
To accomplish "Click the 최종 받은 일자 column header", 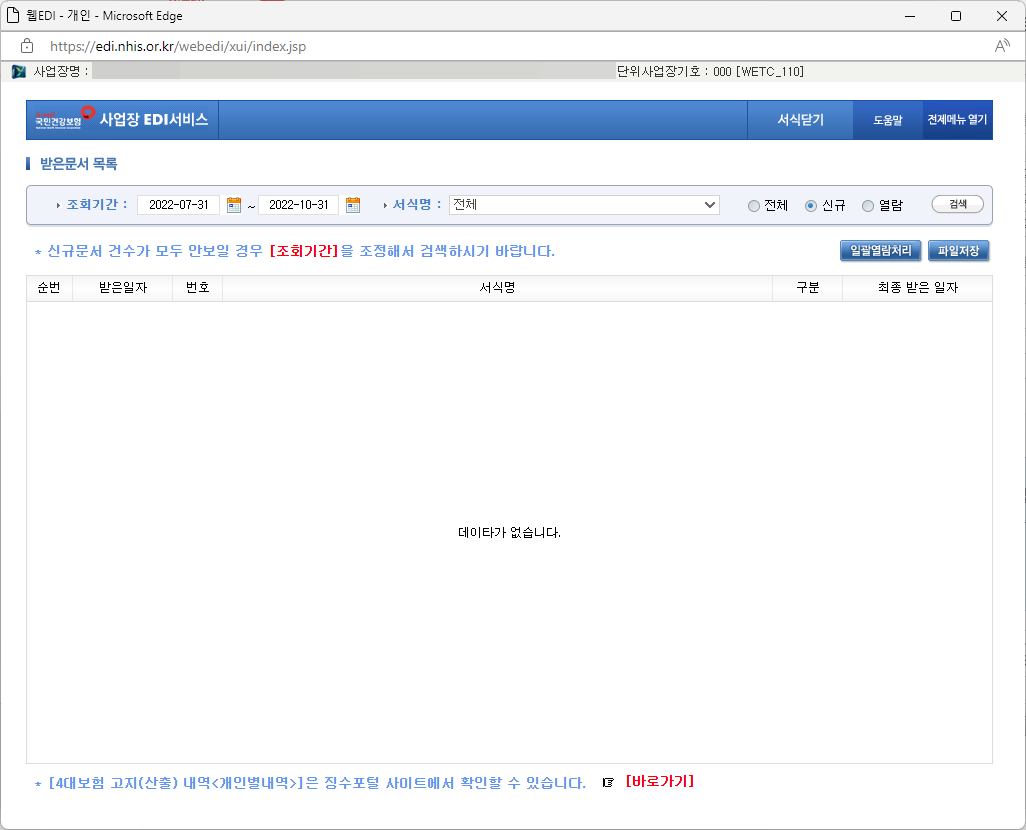I will click(917, 288).
